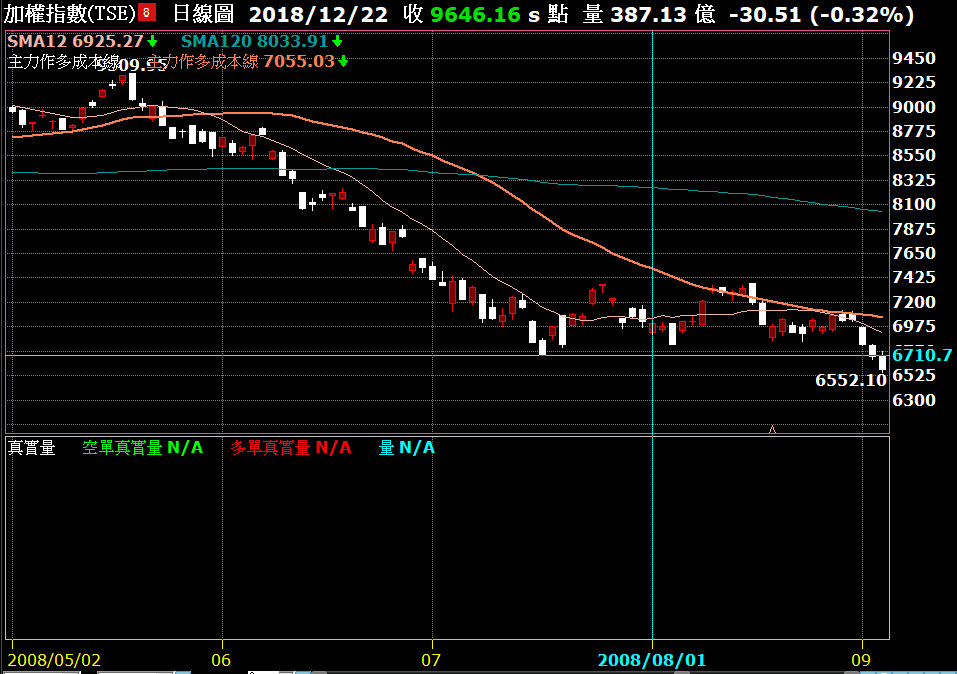Click the 6300 price axis label

click(914, 400)
